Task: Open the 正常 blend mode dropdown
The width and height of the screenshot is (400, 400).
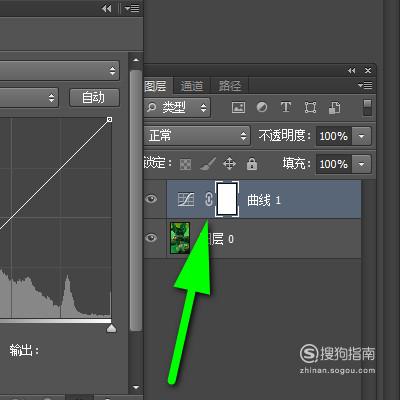Action: click(x=197, y=136)
